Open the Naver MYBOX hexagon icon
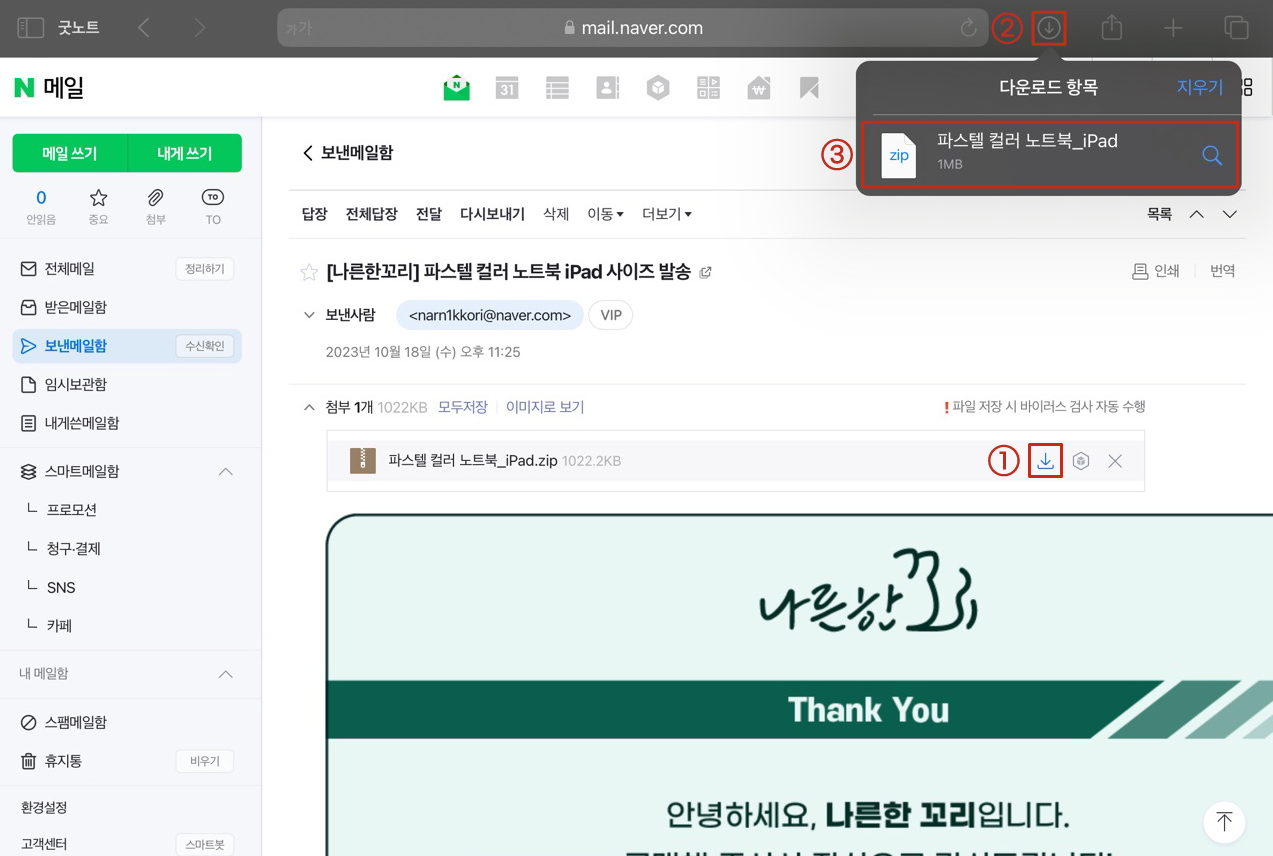Viewport: 1273px width, 856px height. [657, 87]
